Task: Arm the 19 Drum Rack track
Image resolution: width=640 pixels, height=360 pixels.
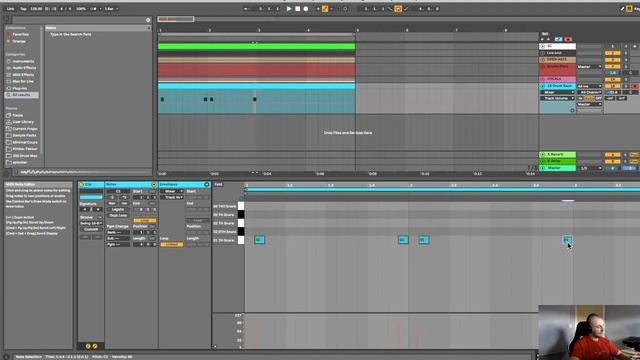Action: [635, 86]
